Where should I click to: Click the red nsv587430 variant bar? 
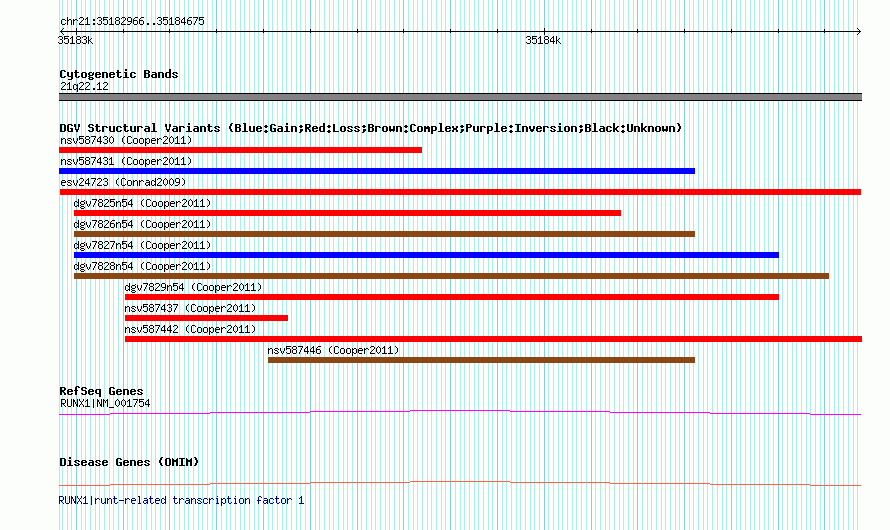click(241, 150)
